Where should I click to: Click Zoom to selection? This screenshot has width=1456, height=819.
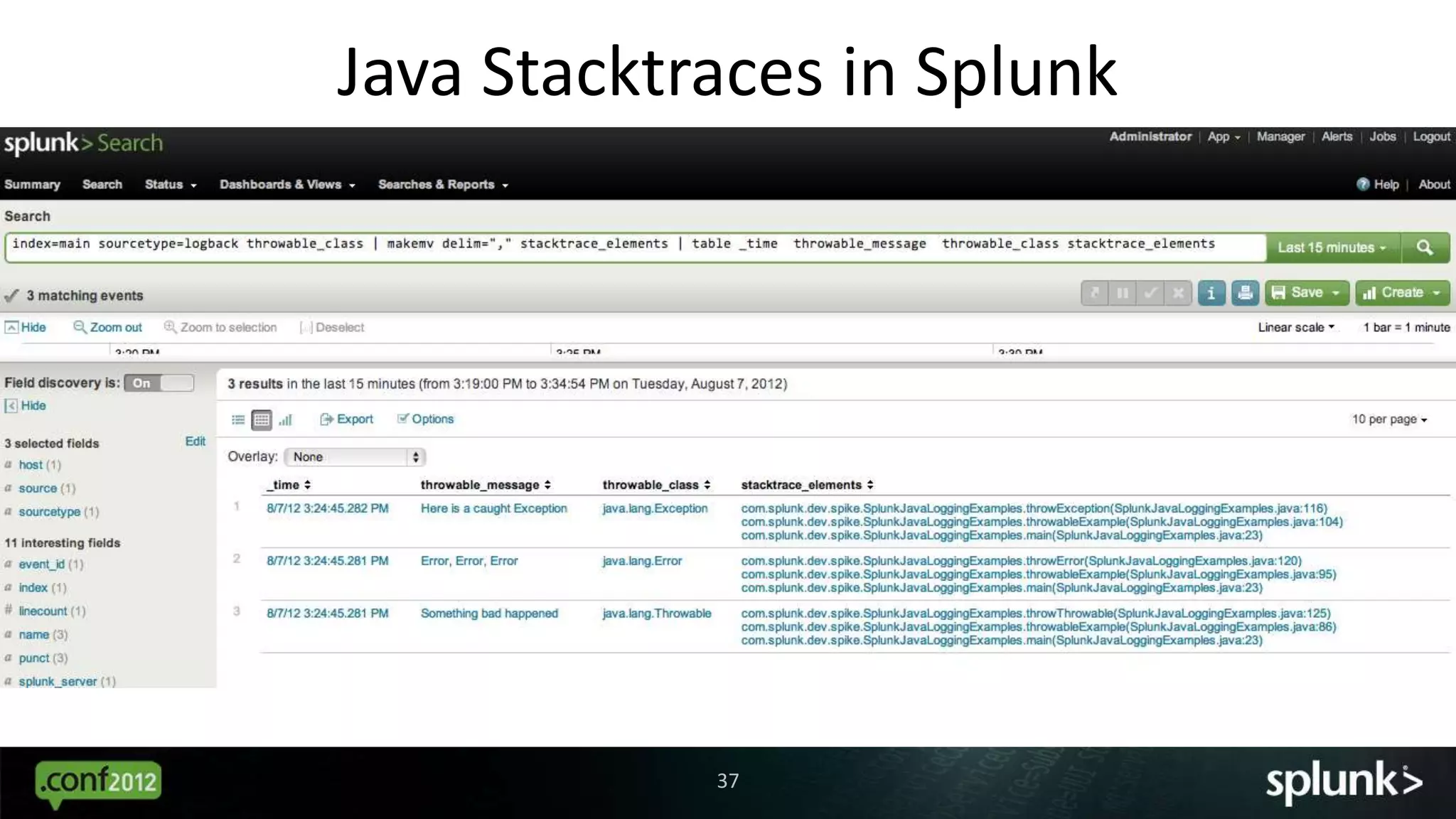(220, 327)
